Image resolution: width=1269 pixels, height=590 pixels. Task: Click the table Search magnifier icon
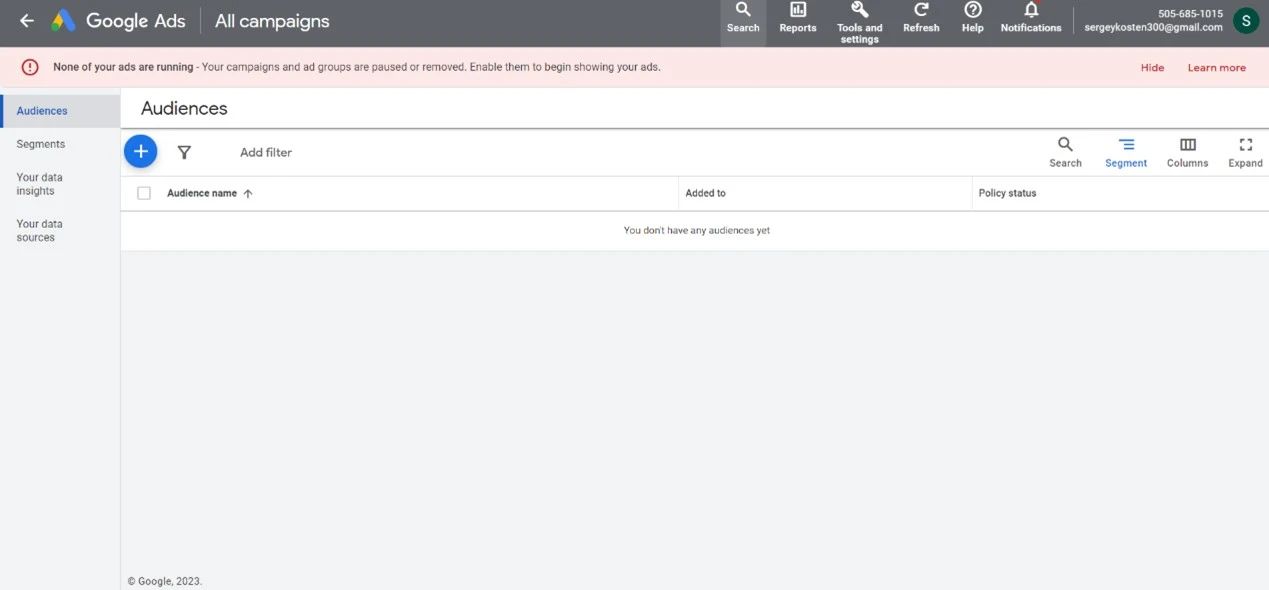tap(1065, 151)
